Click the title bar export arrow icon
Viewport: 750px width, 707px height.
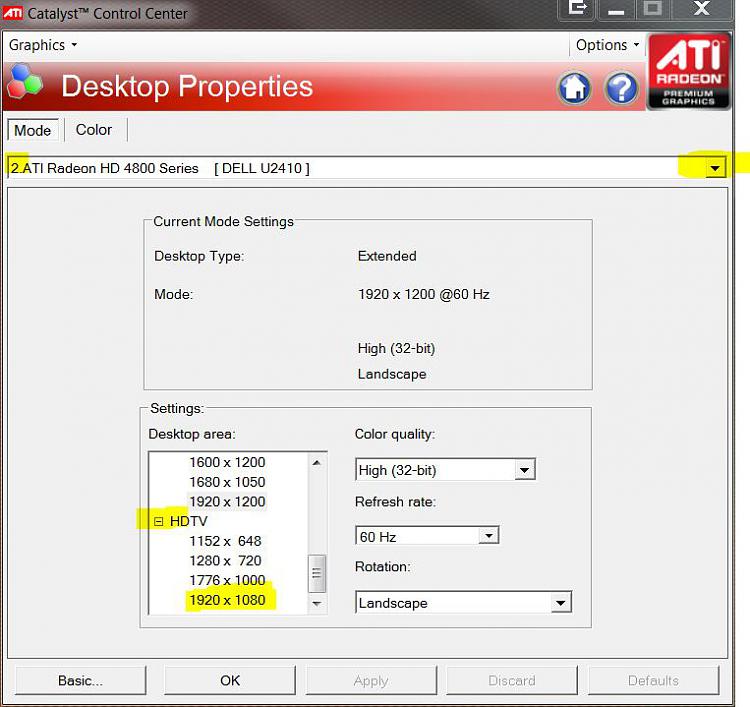point(577,9)
